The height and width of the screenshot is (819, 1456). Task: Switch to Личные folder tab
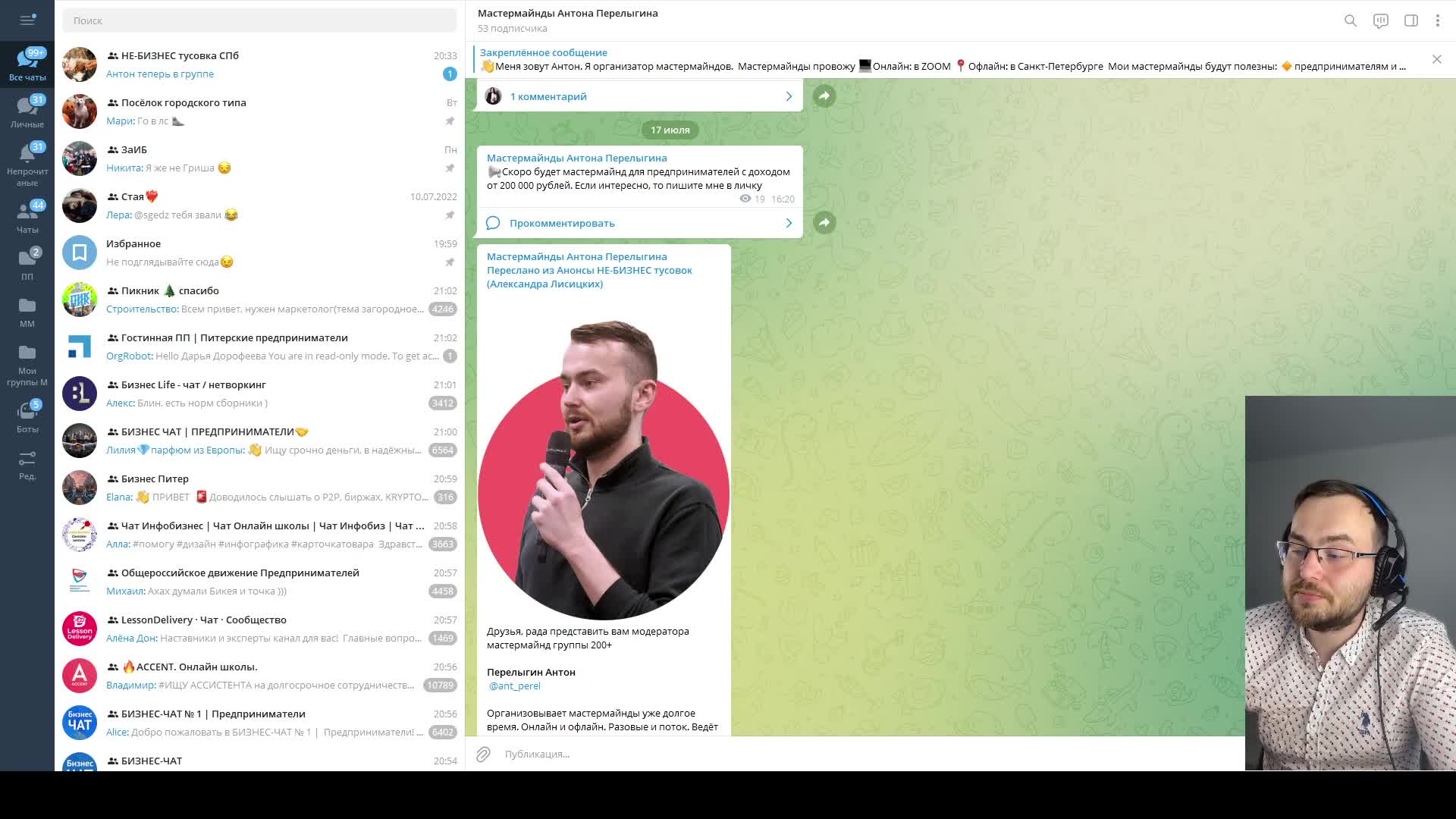coord(27,111)
